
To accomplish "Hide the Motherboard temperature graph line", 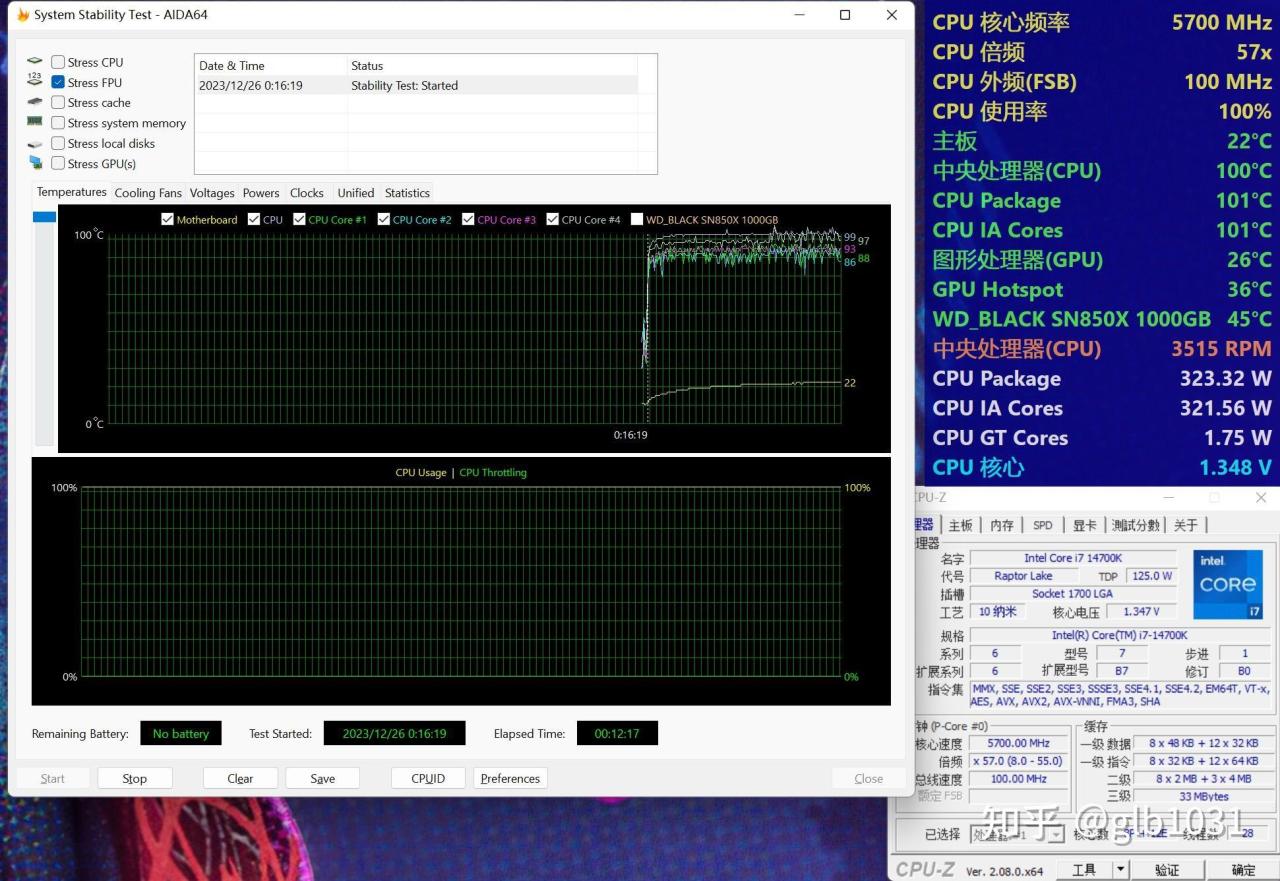I will click(x=167, y=219).
